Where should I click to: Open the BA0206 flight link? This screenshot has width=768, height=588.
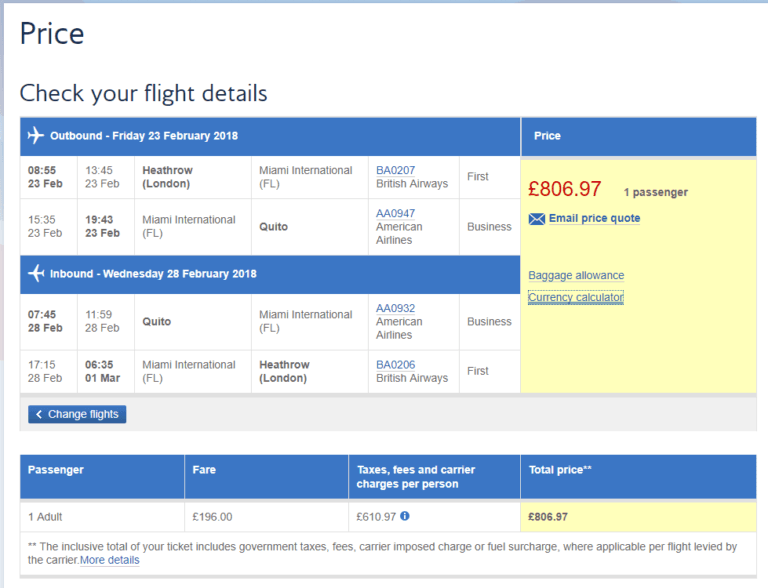(395, 365)
